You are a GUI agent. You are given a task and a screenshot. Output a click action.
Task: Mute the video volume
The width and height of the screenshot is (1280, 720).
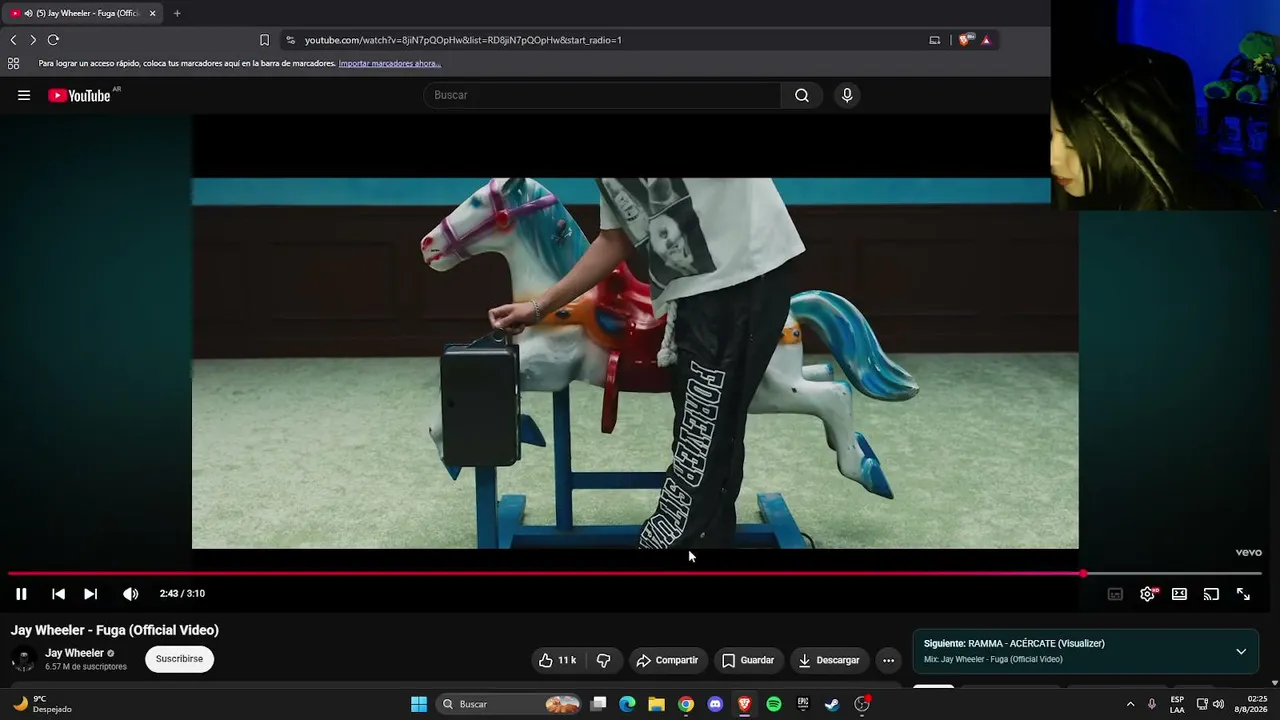(x=130, y=594)
